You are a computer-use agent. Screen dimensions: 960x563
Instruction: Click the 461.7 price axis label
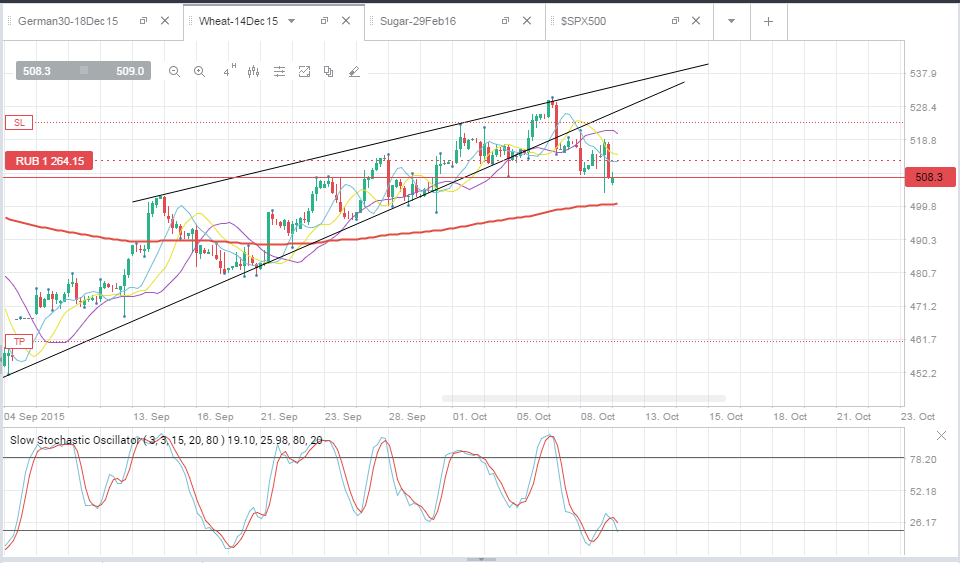[x=923, y=340]
